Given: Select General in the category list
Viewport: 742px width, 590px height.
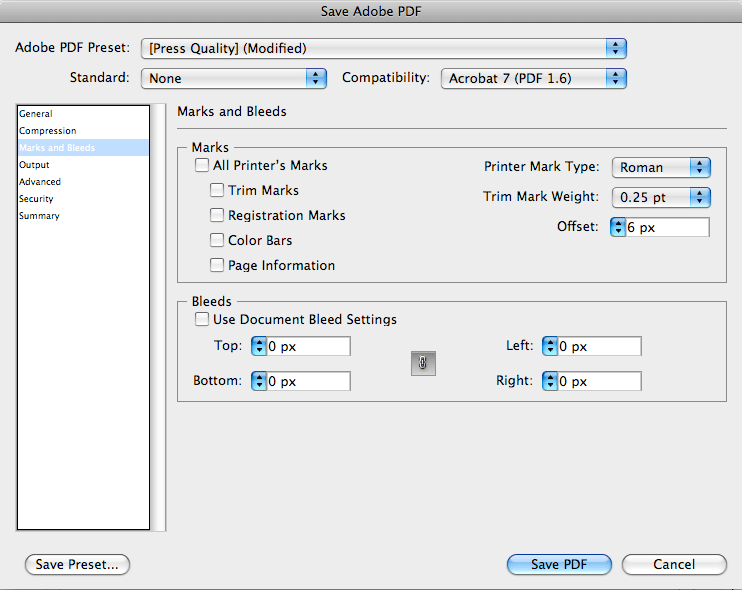Looking at the screenshot, I should click(83, 114).
